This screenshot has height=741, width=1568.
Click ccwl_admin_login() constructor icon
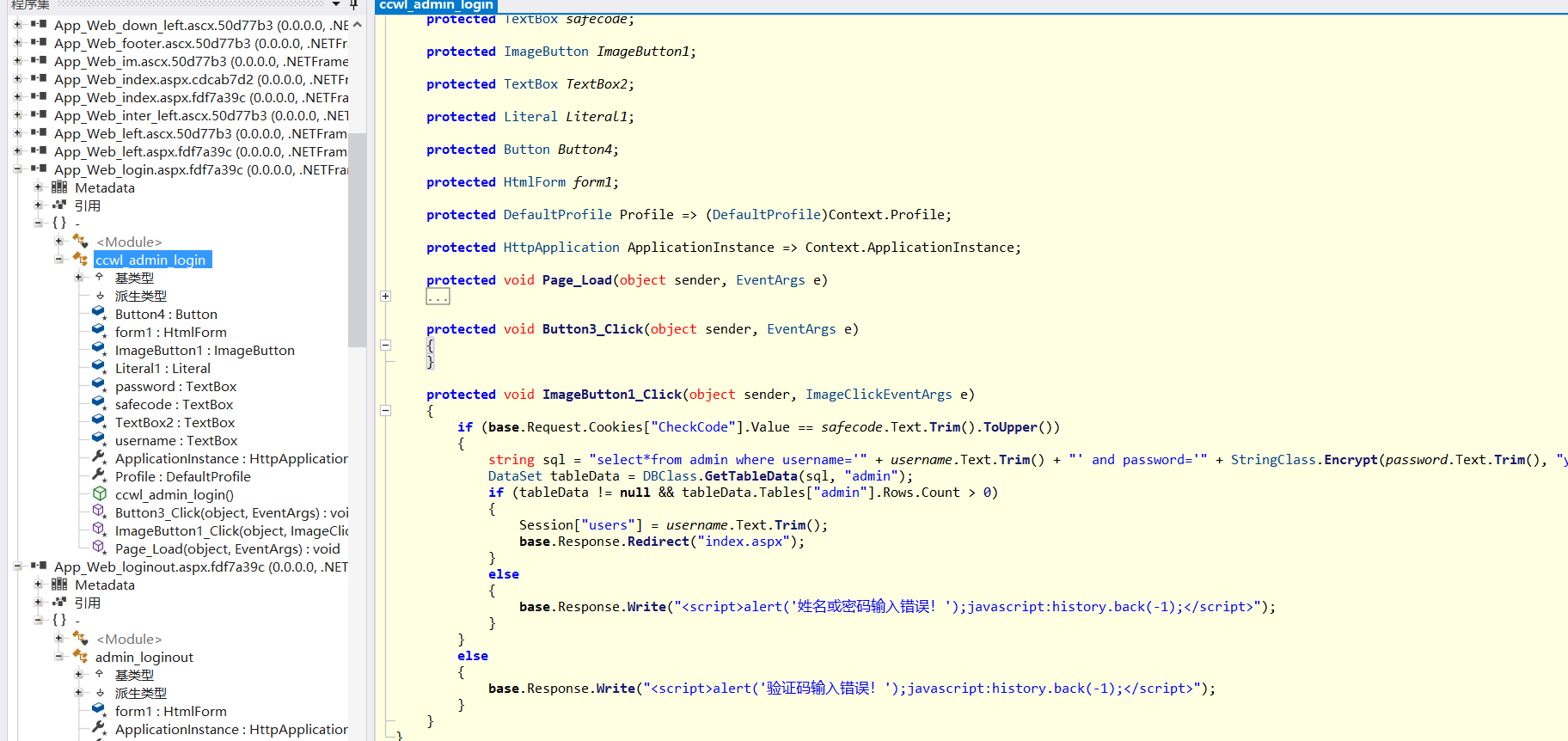point(99,493)
